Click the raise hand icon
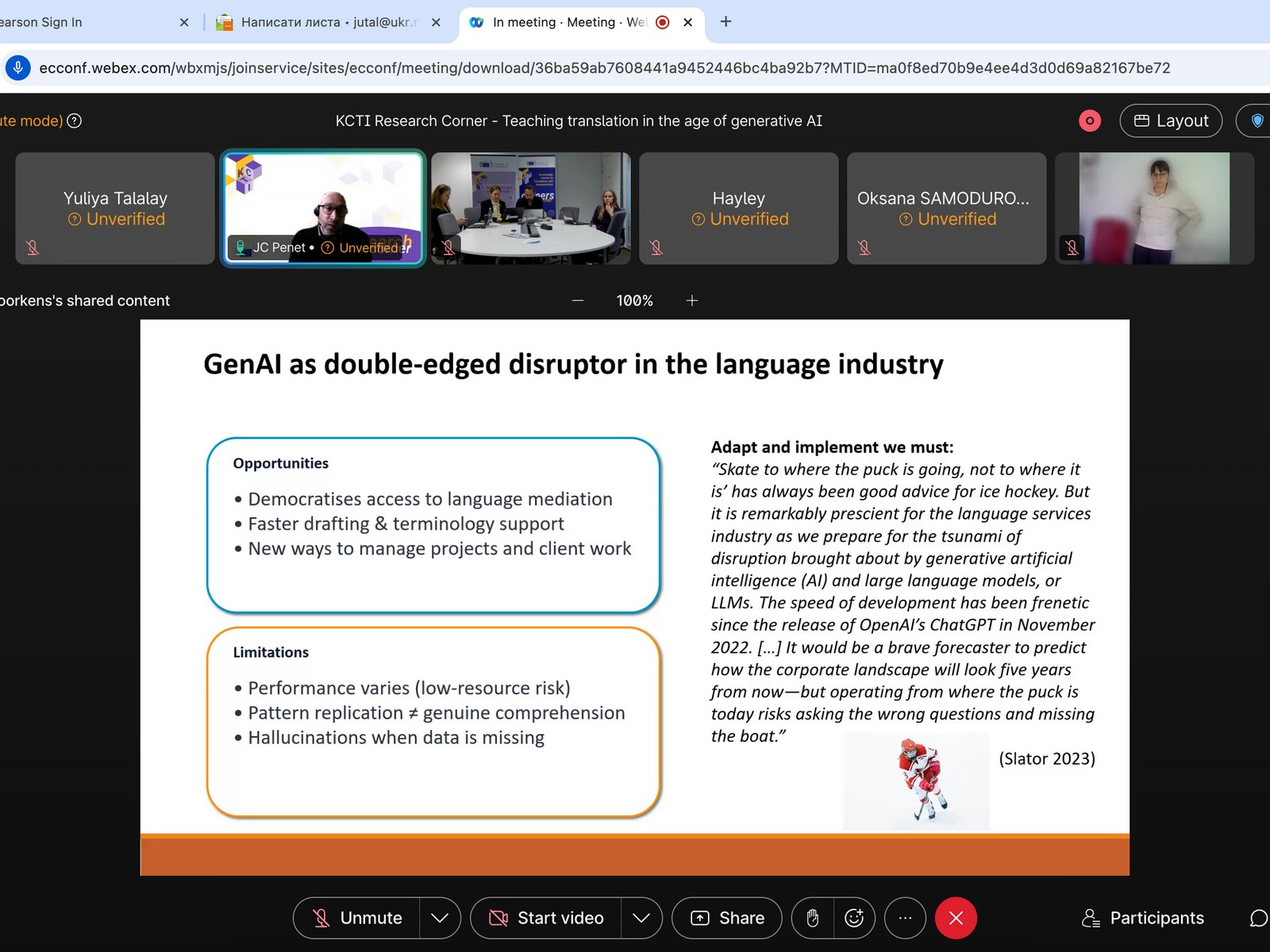The width and height of the screenshot is (1270, 952). pos(812,918)
